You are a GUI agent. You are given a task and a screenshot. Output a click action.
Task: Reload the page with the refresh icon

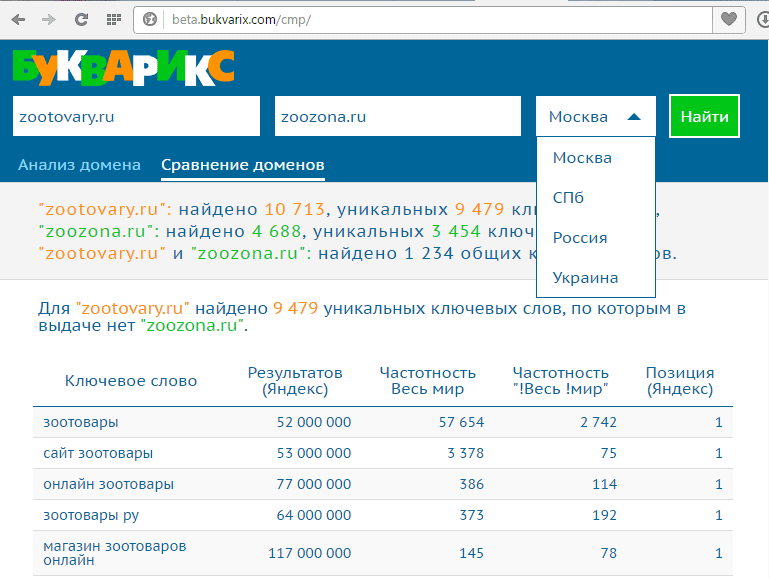coord(81,20)
